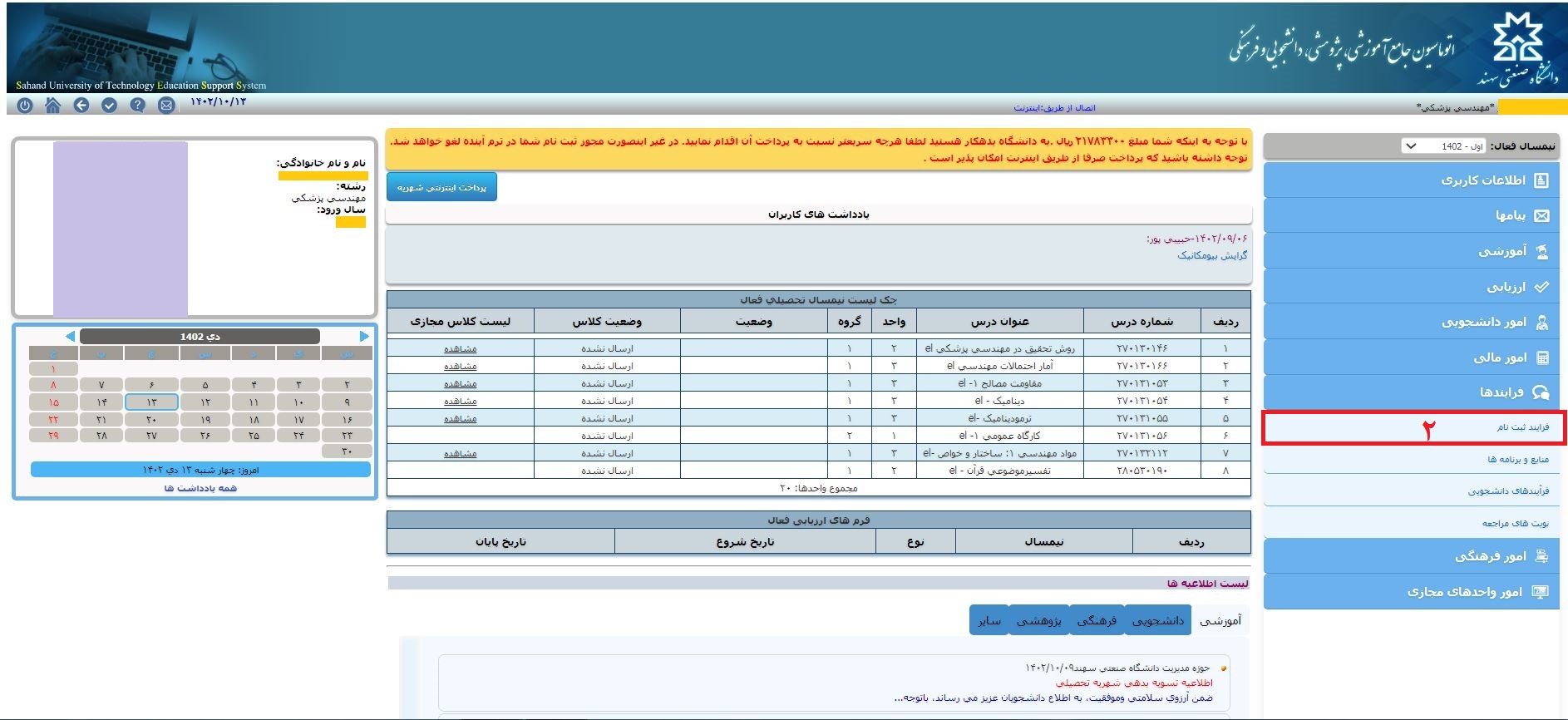The image size is (1568, 720).
Task: Open همه یادداشت ها link
Action: [200, 488]
